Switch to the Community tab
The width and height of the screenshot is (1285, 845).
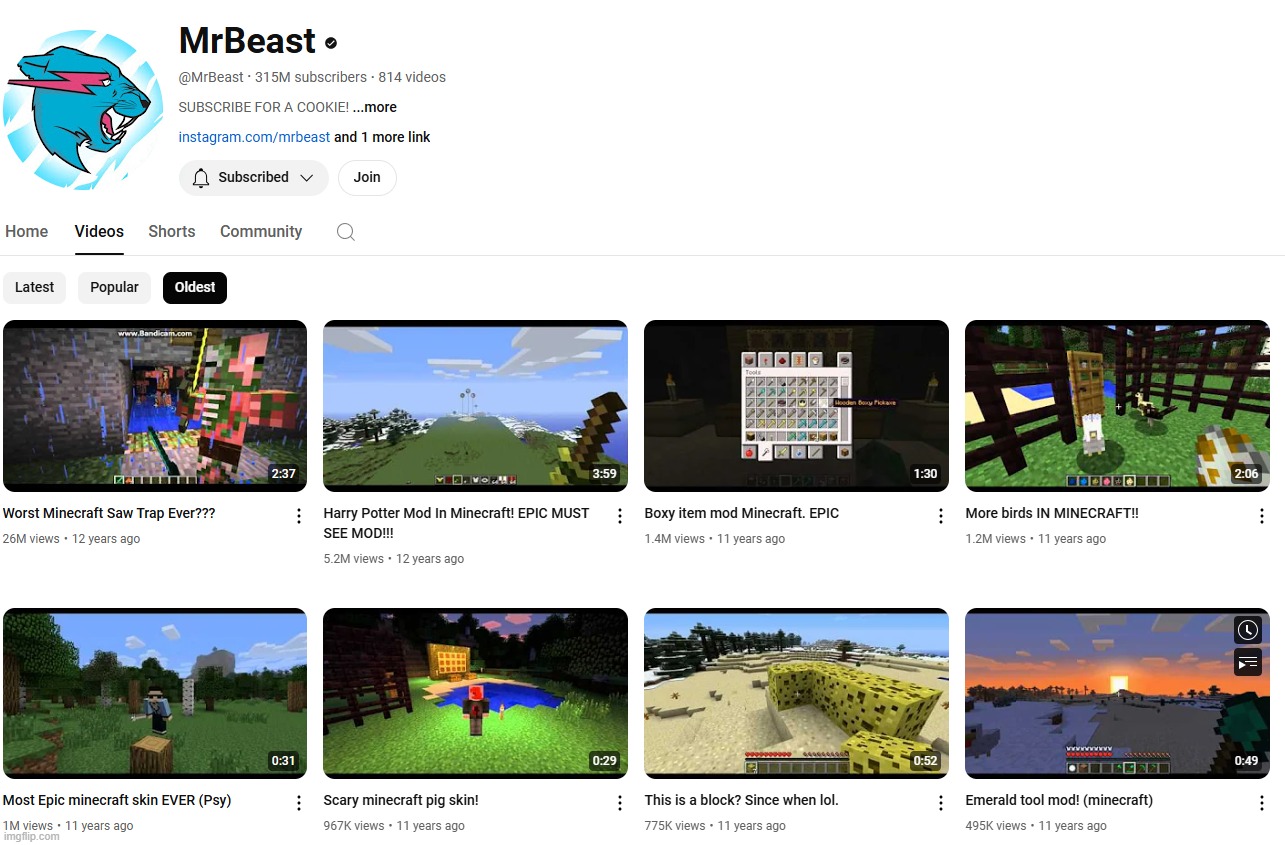[261, 231]
